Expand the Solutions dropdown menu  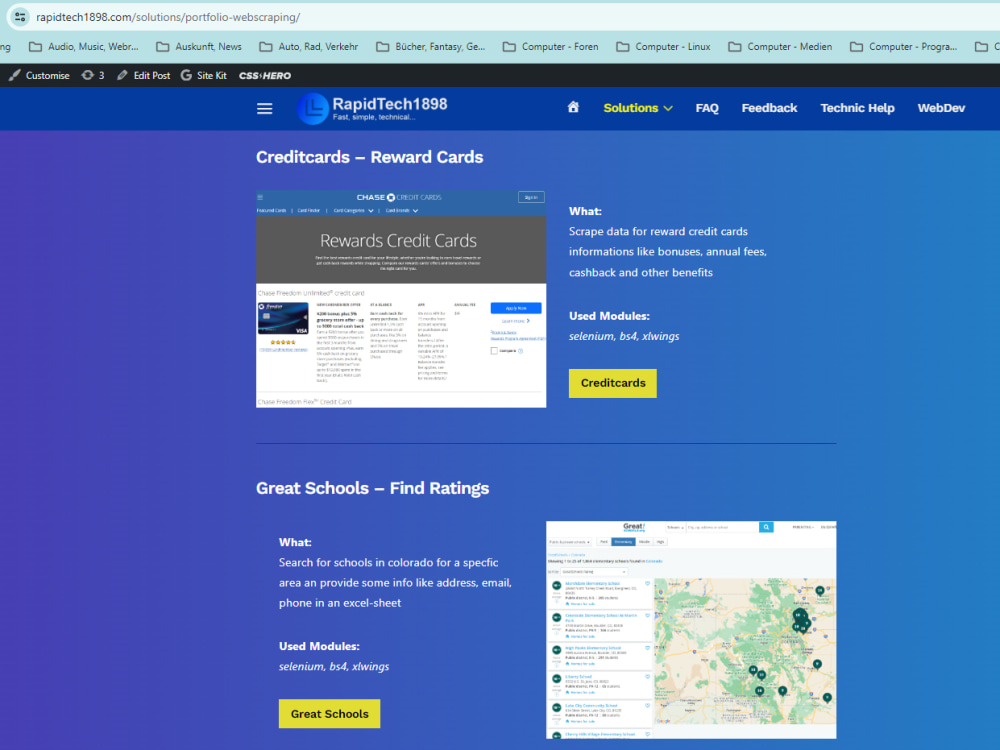638,108
